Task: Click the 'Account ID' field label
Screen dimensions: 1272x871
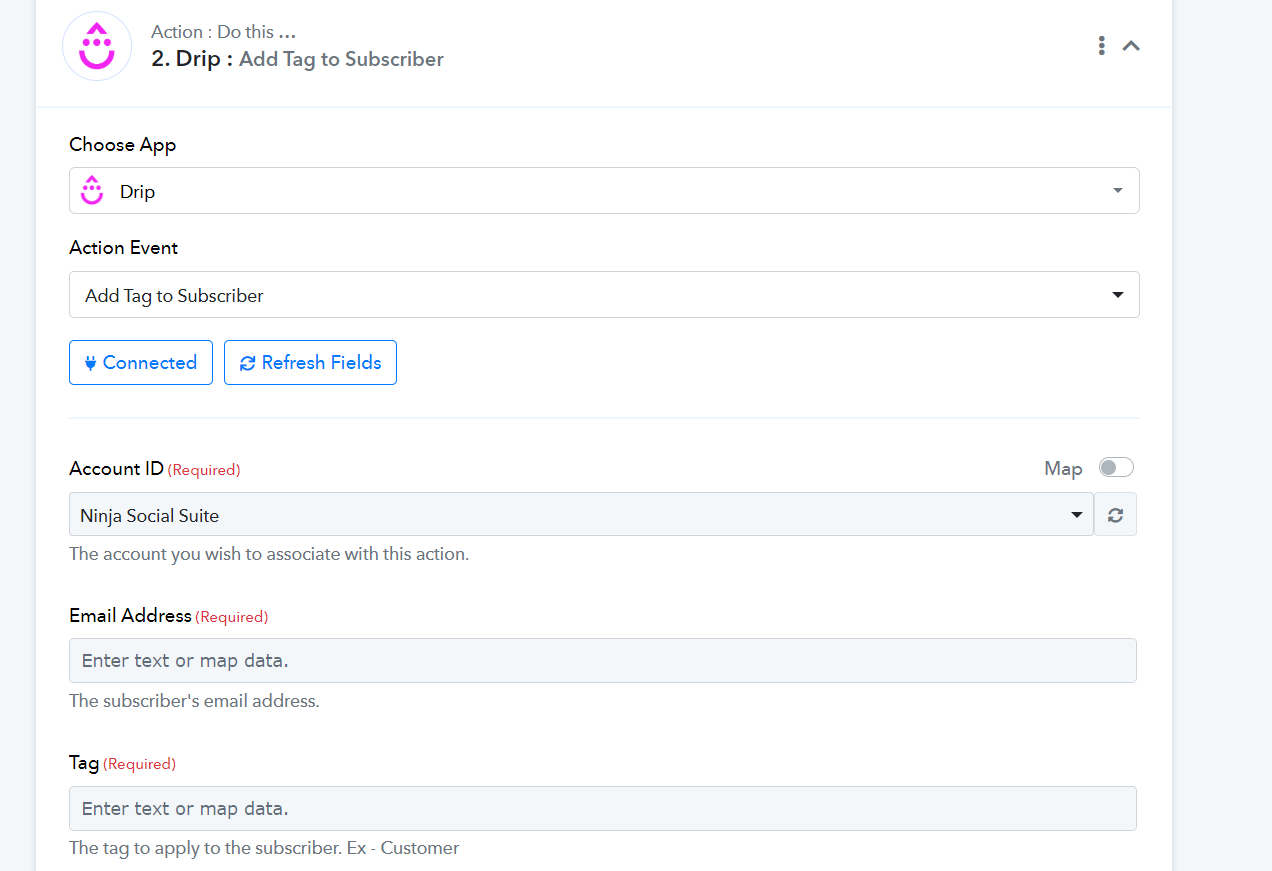Action: 116,468
